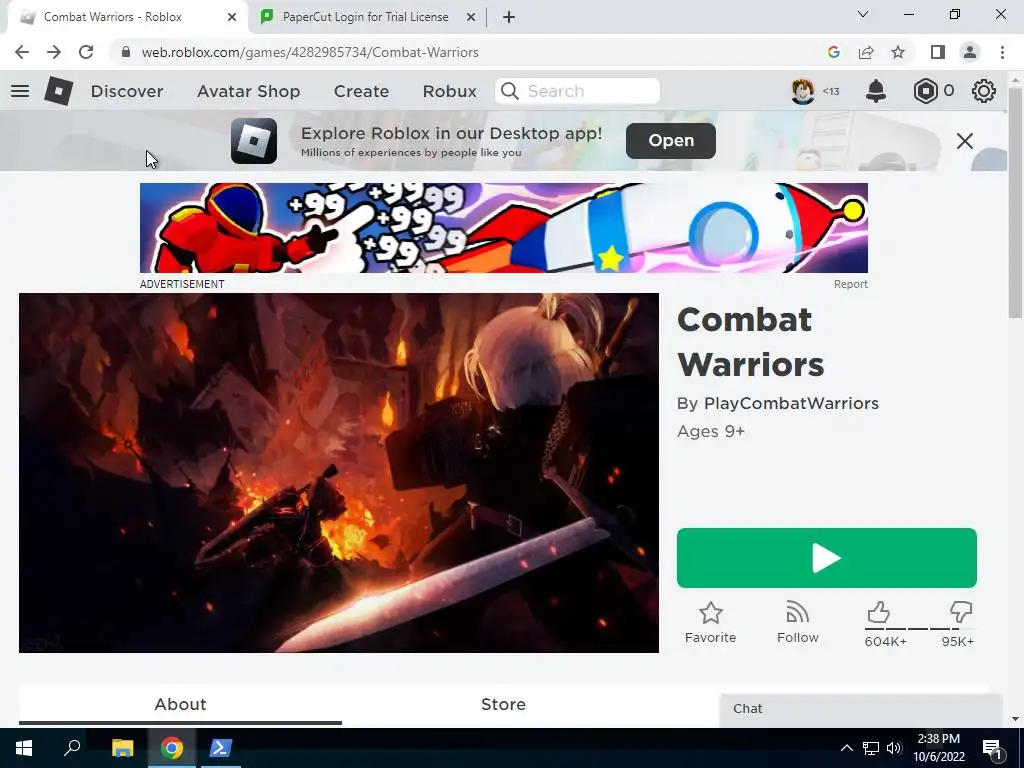1024x768 pixels.
Task: Go to the Create page
Action: [x=361, y=91]
